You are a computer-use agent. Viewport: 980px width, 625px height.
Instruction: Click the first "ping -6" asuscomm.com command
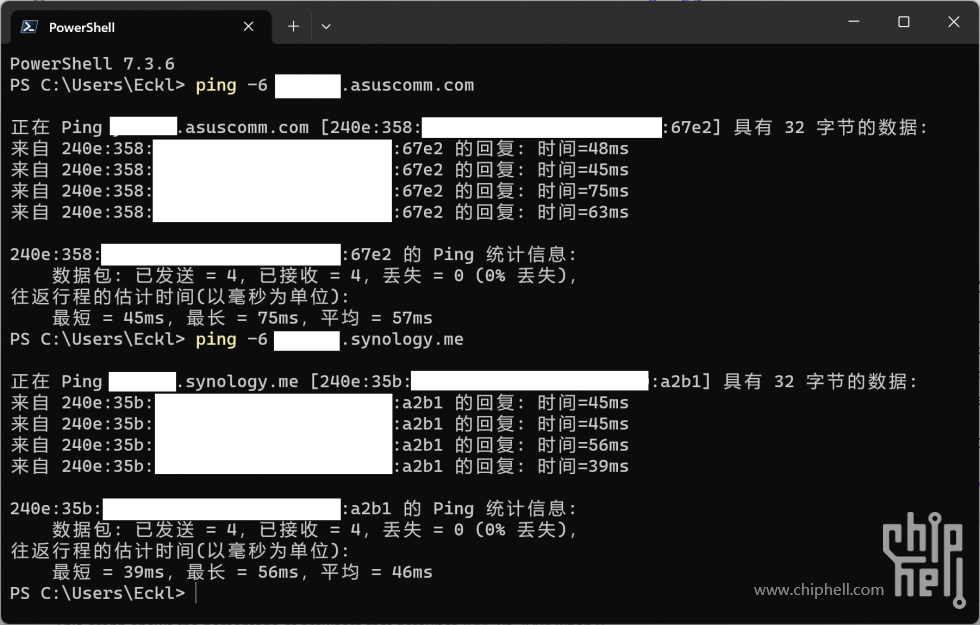[335, 85]
